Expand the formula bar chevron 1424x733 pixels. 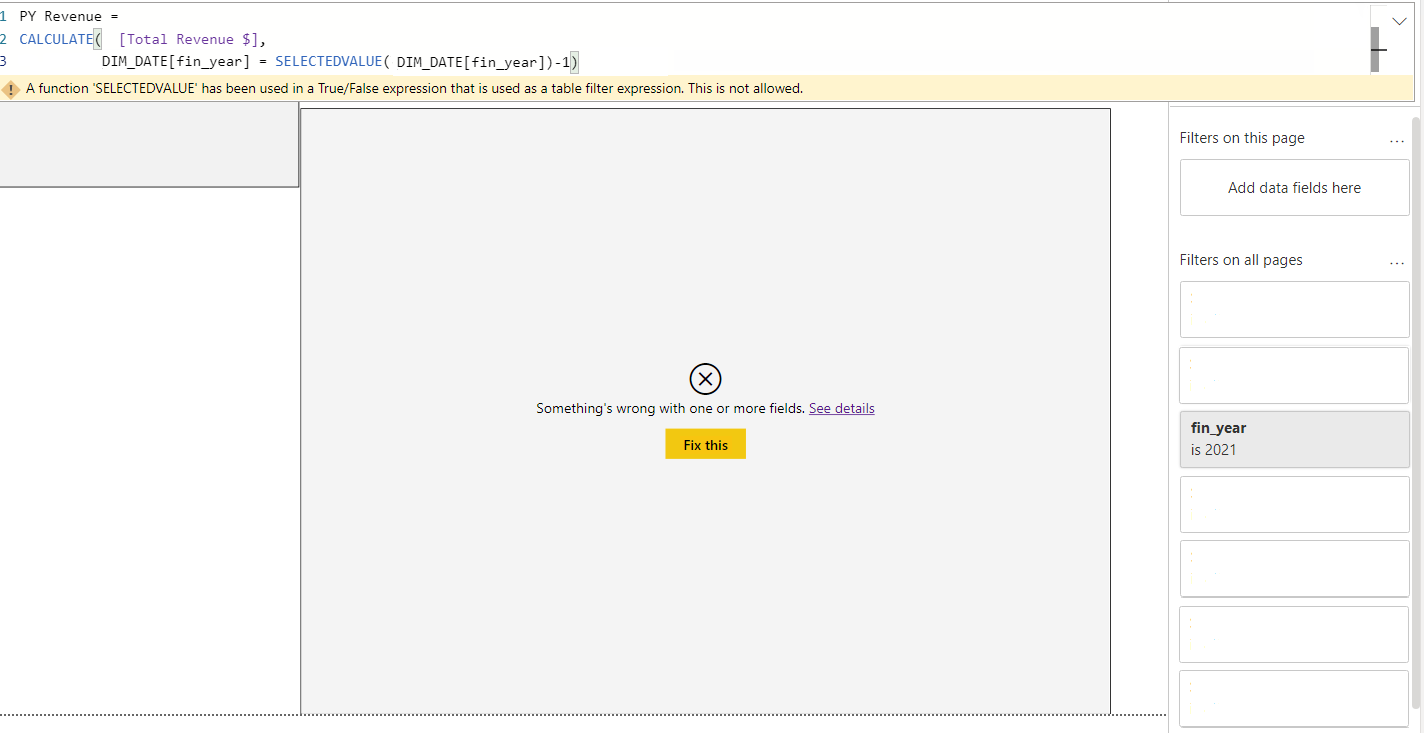(1399, 20)
